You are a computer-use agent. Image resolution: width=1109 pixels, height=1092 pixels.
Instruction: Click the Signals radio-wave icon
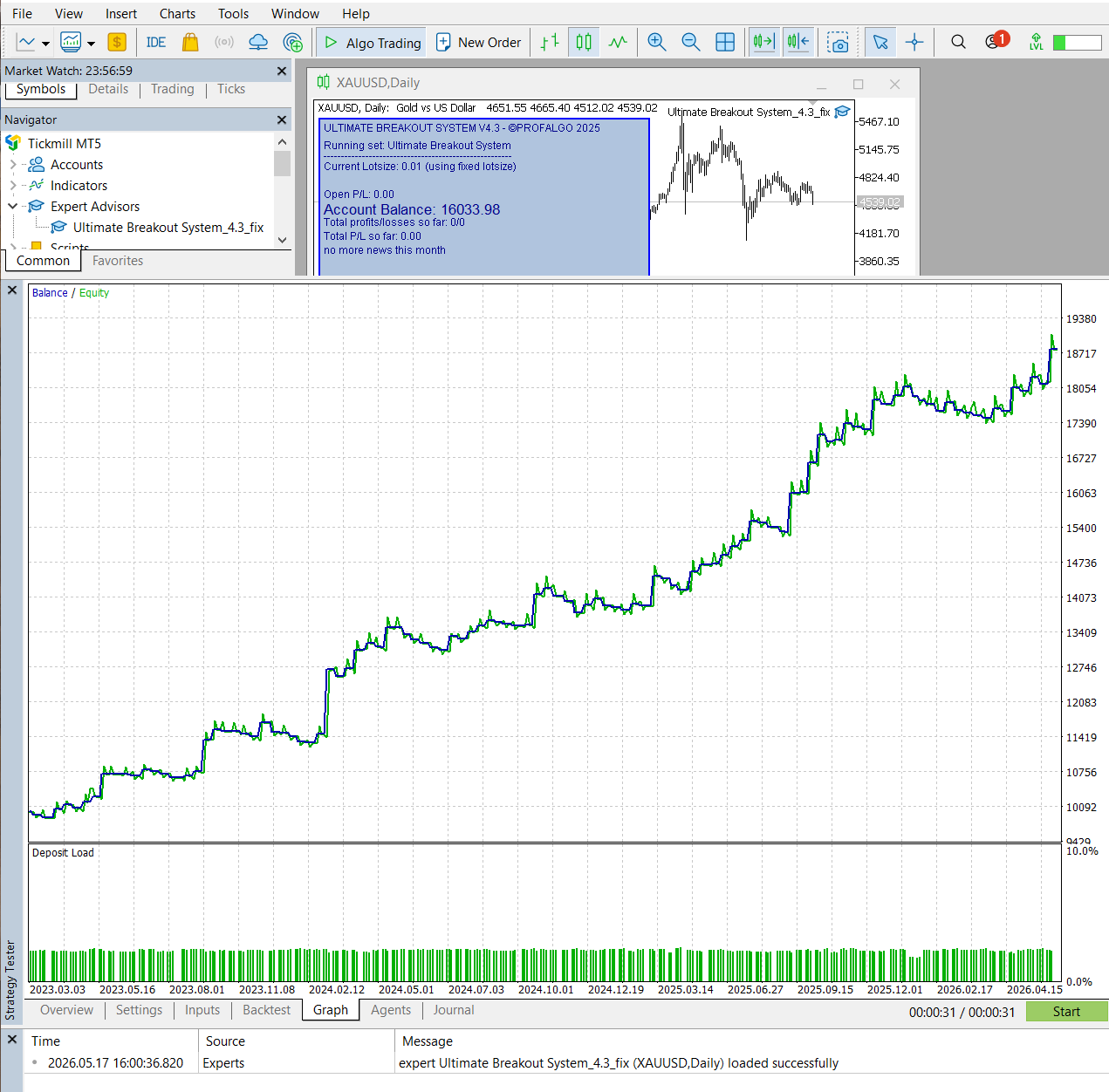click(x=224, y=42)
